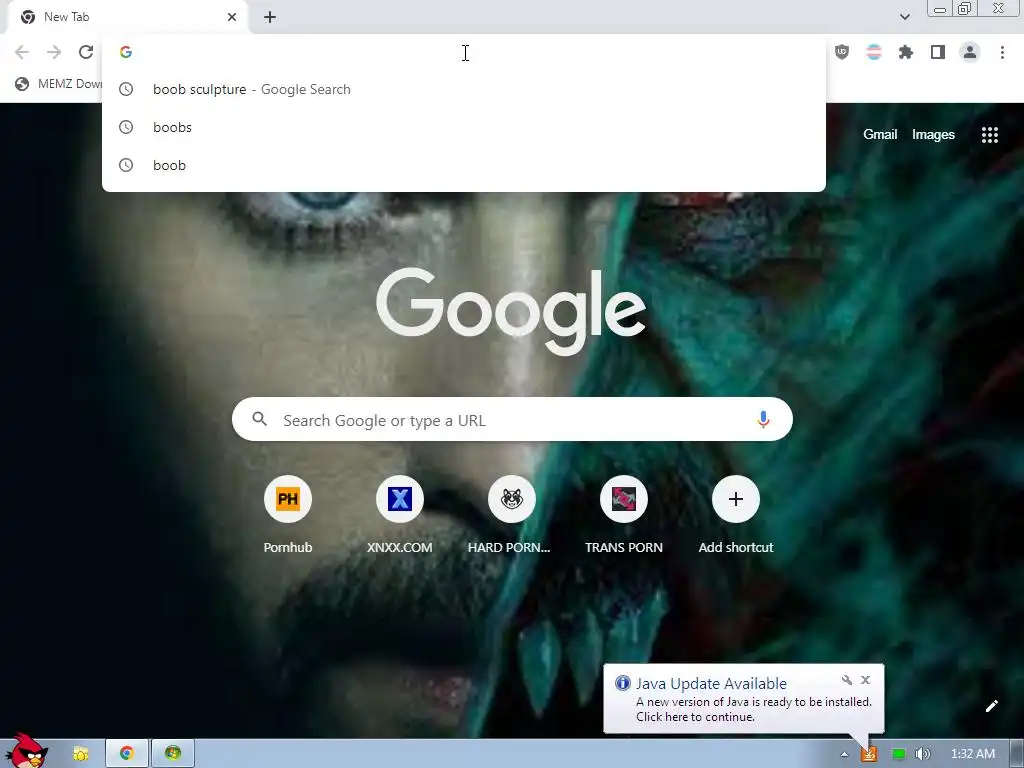Open the third taskbar globe app button
The width and height of the screenshot is (1024, 768).
(x=173, y=754)
